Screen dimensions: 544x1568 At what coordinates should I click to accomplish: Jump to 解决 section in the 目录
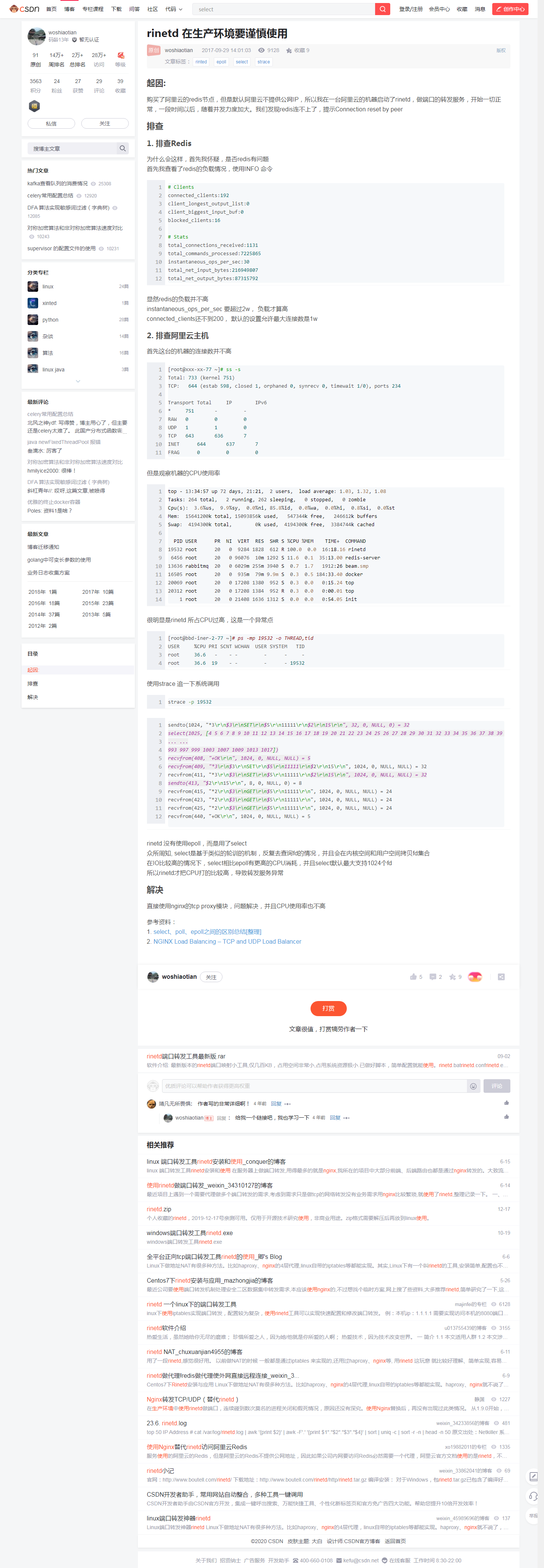pos(33,697)
